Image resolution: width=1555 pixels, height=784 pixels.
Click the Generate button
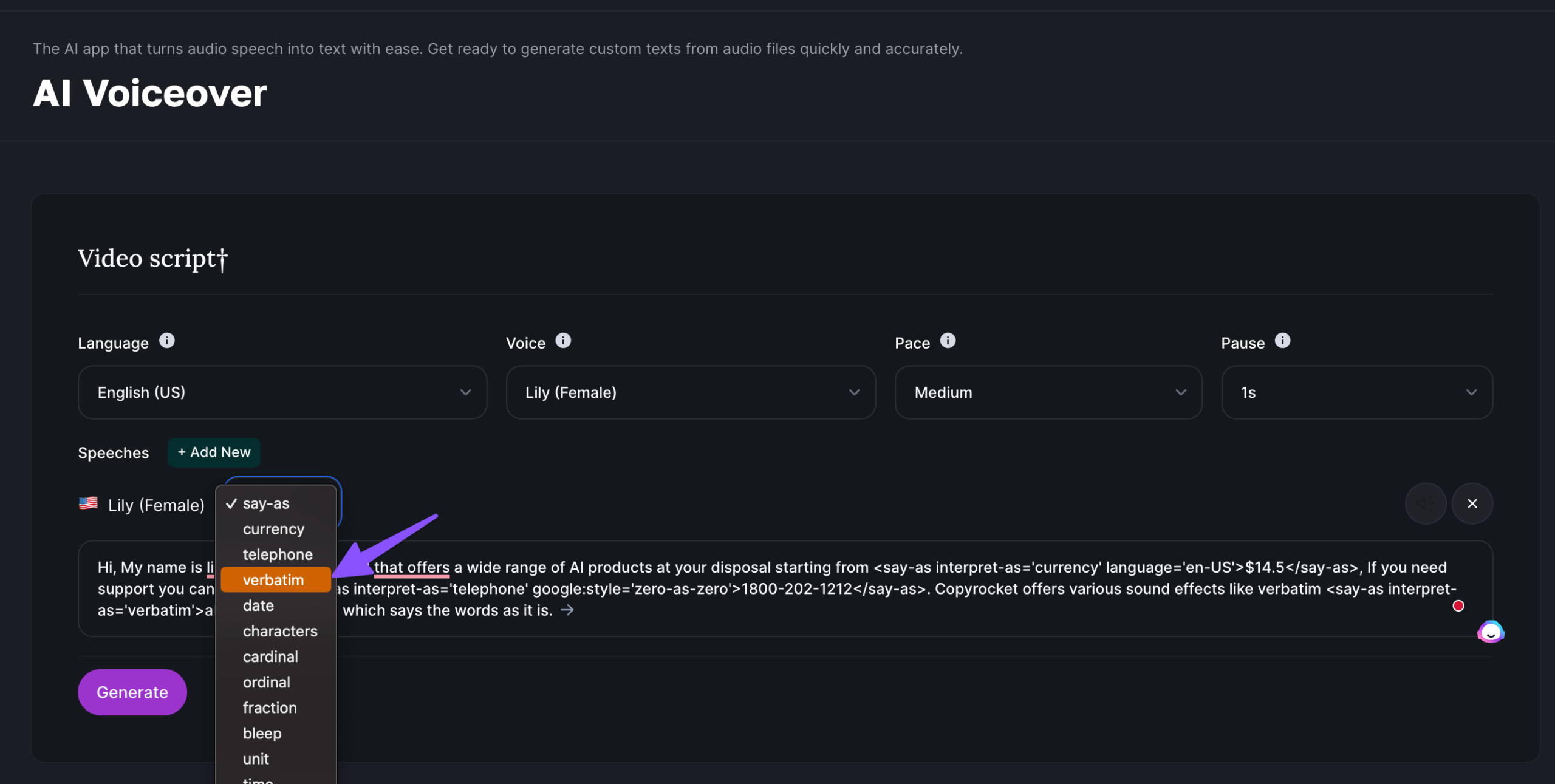point(132,692)
